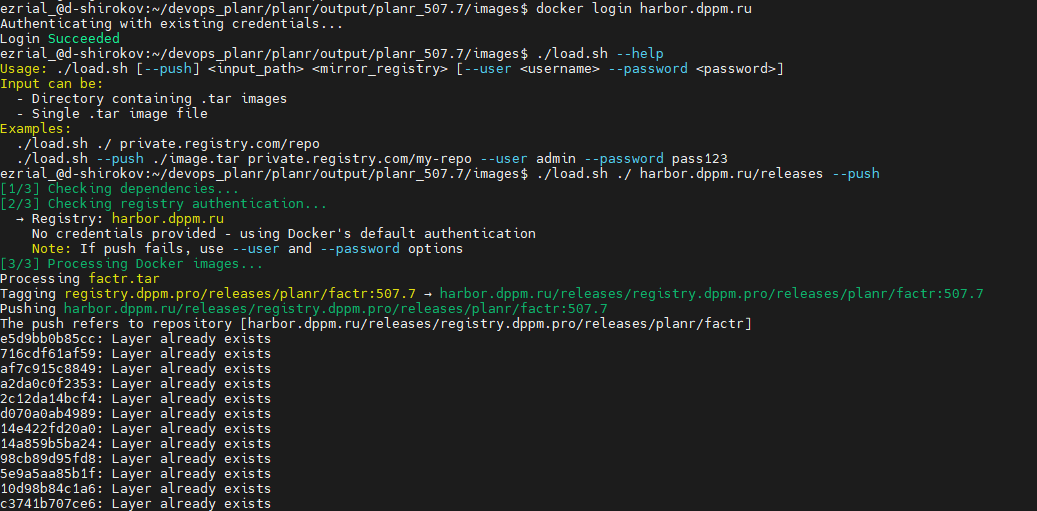The height and width of the screenshot is (511, 1037).
Task: Click 'Directory containing .tar images' line
Action: pos(159,98)
